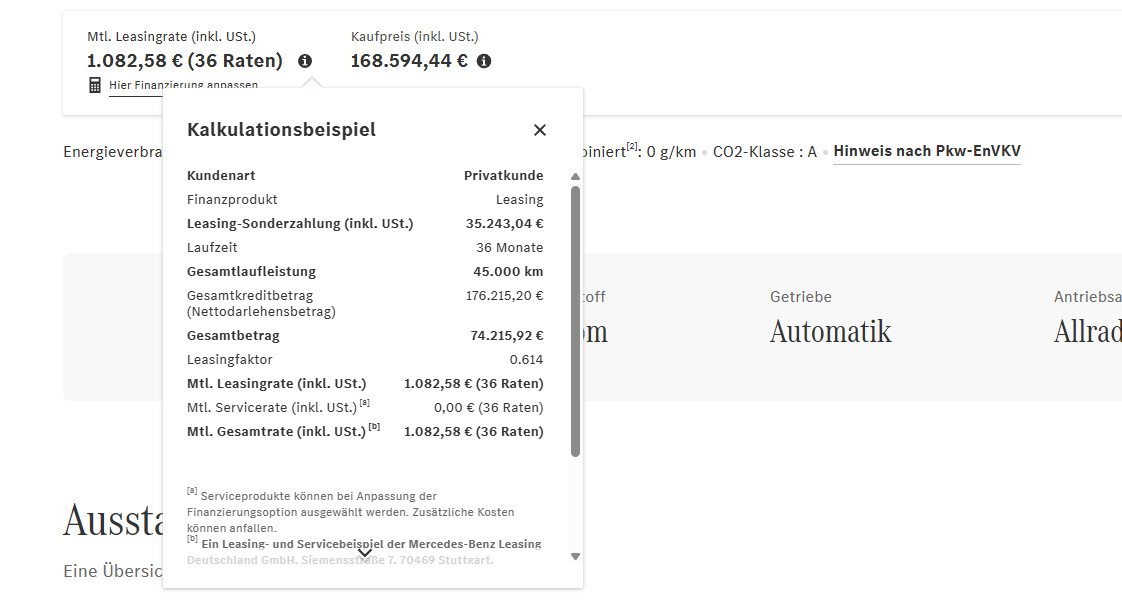
Task: Select the Getriebe Automatik info tile
Action: point(831,319)
